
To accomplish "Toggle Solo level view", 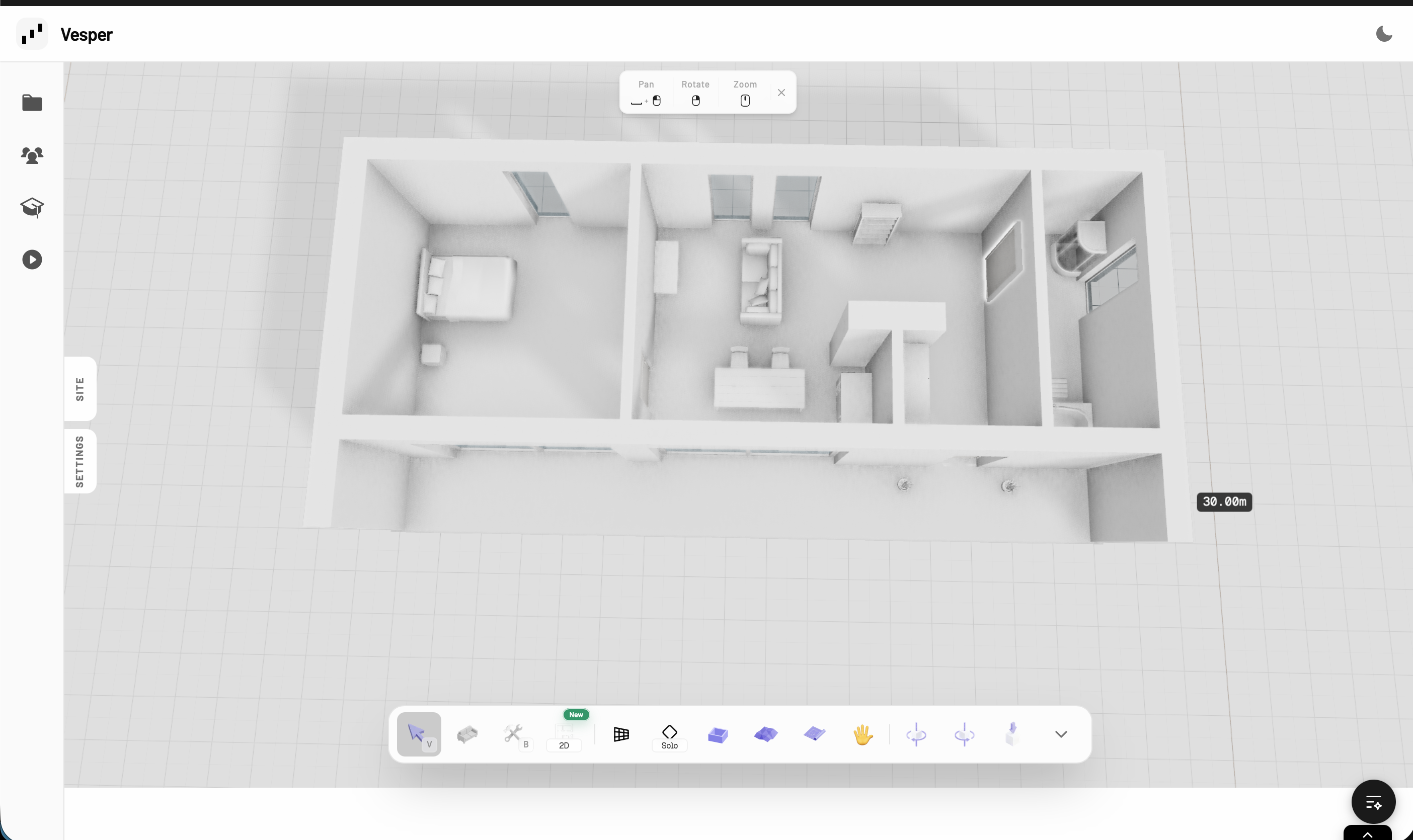I will click(x=669, y=736).
